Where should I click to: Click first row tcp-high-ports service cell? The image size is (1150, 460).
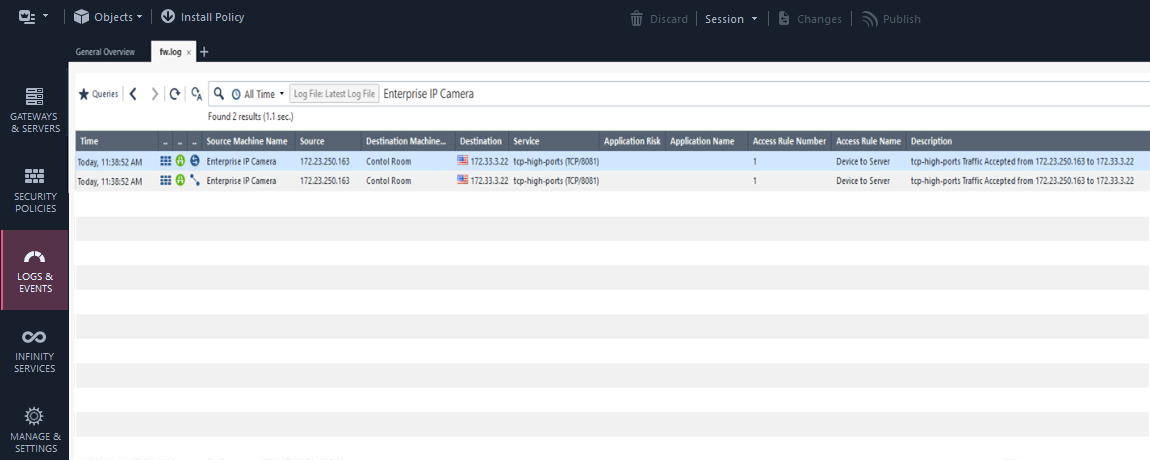[557, 161]
